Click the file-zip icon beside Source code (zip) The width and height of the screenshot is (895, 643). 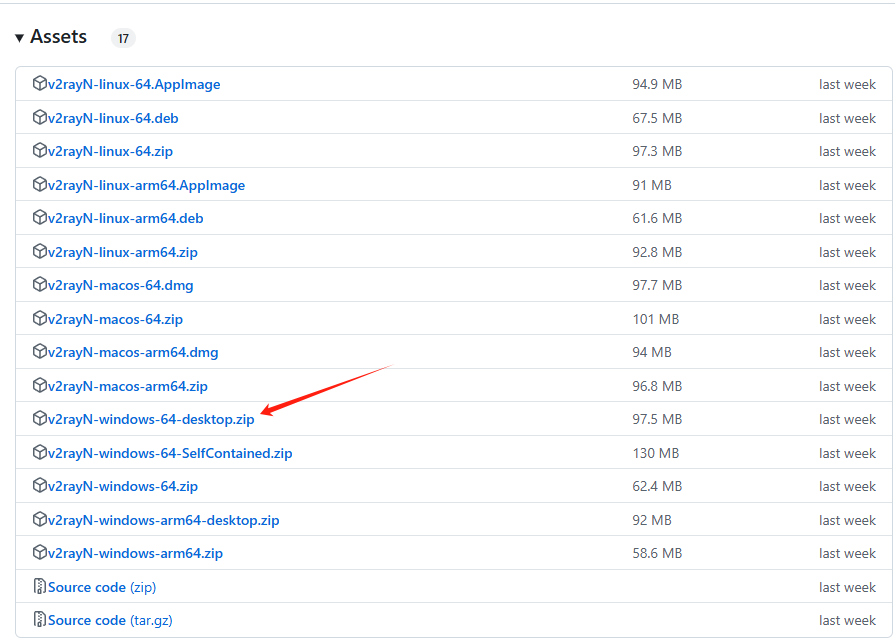tap(39, 586)
